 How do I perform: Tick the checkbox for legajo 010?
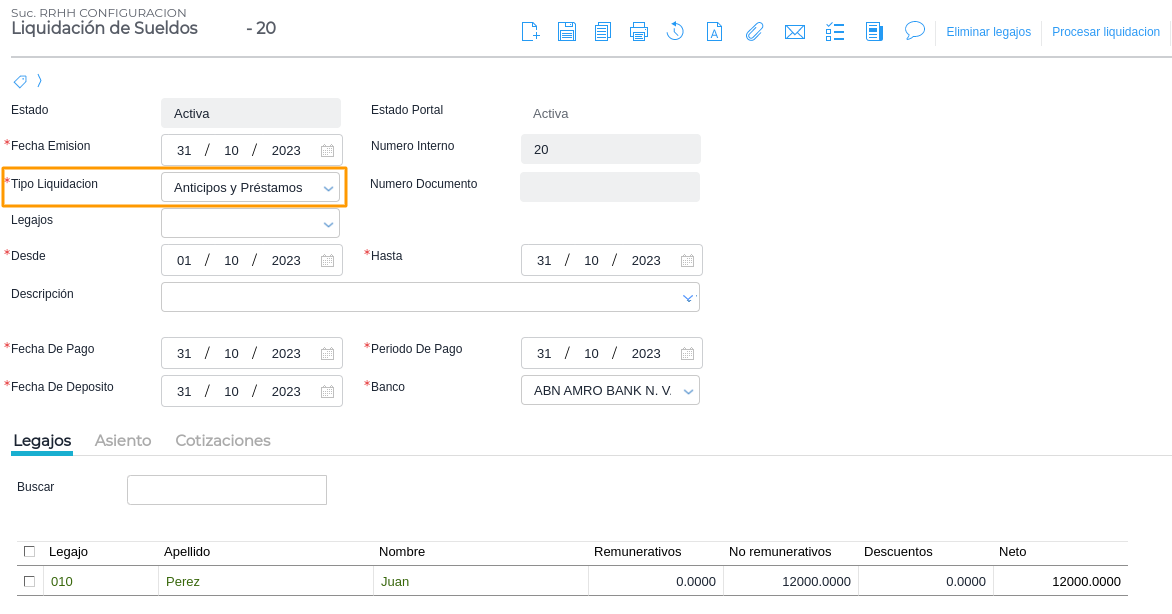point(29,581)
